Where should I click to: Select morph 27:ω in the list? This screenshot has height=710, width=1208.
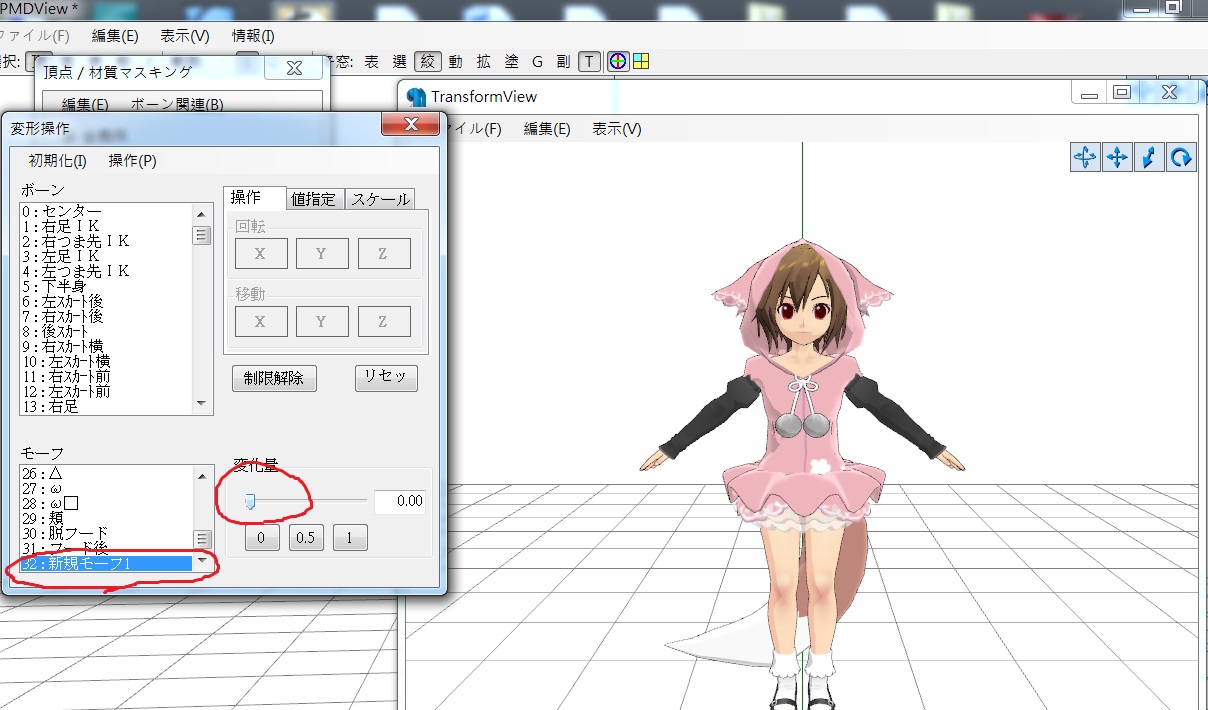click(105, 488)
